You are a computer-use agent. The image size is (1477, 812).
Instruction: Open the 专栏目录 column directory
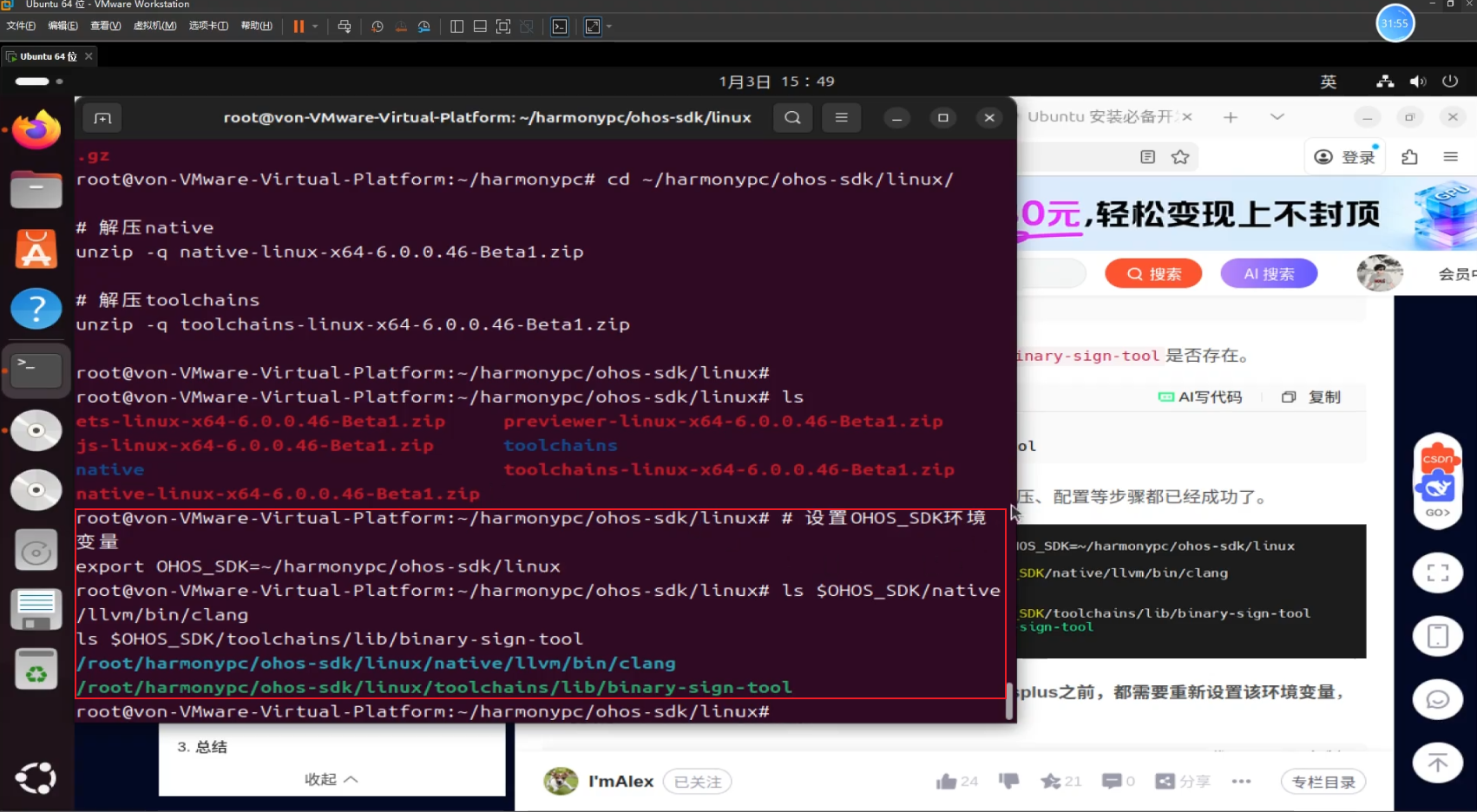[x=1323, y=781]
